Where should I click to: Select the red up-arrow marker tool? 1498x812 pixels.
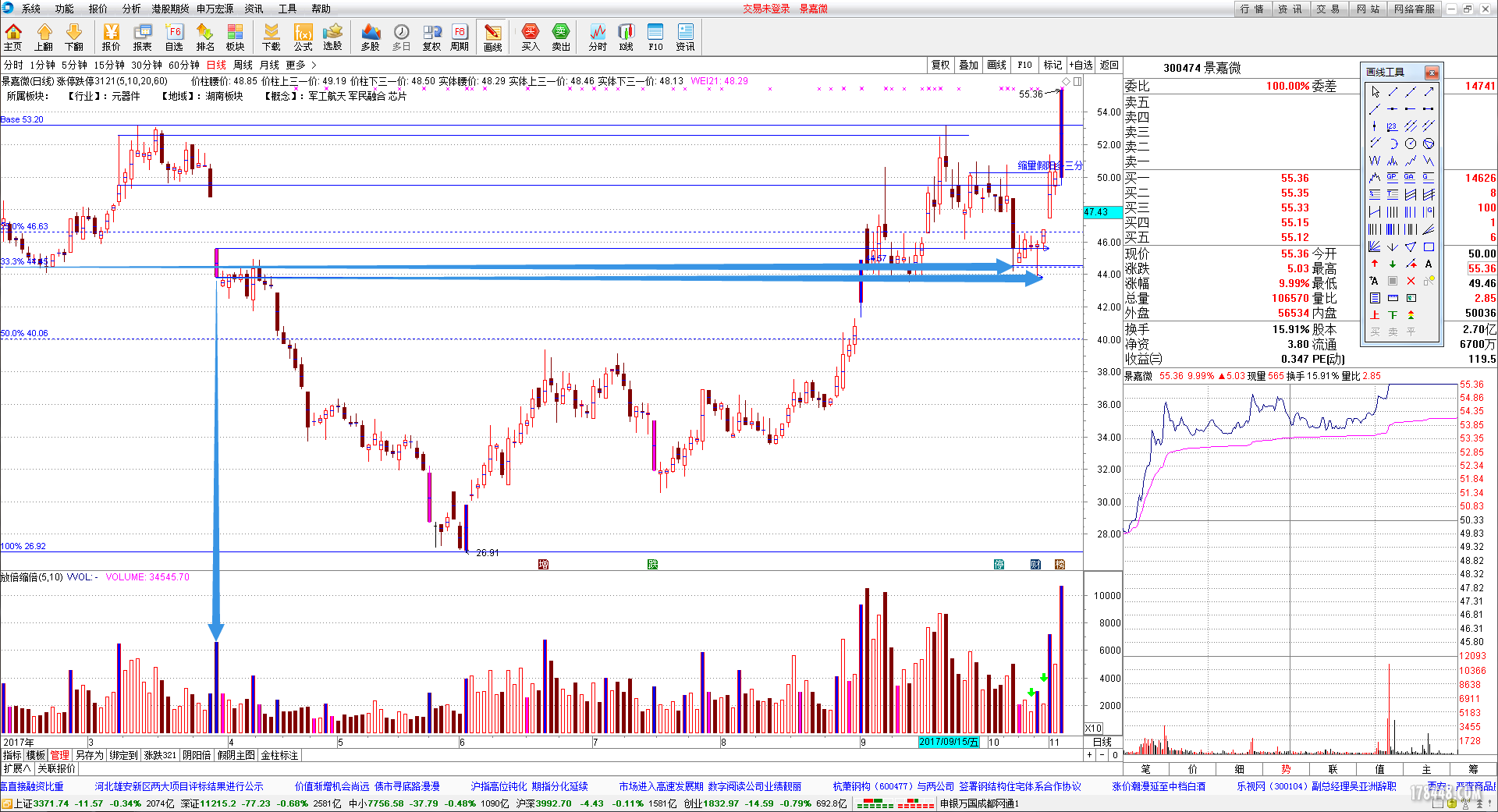(x=1375, y=264)
